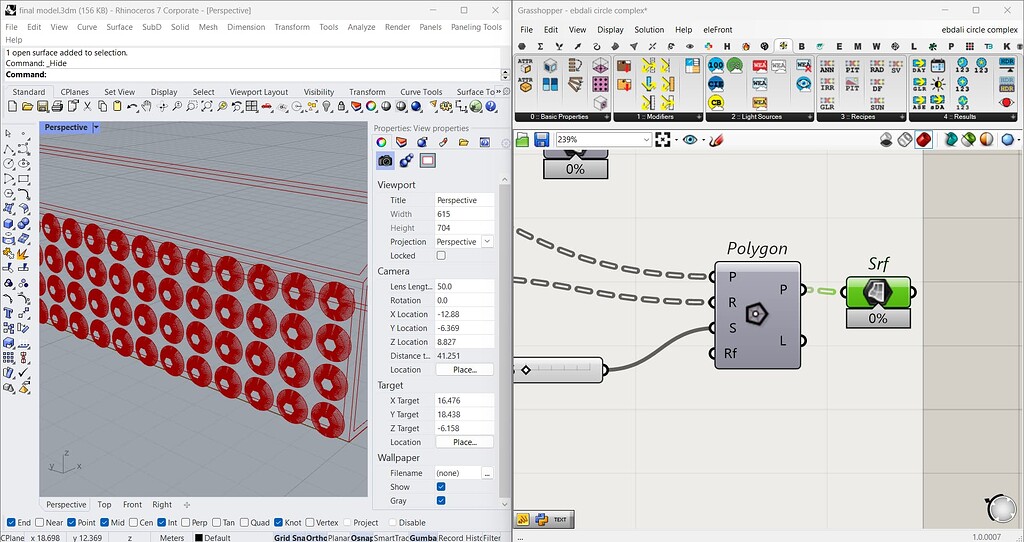Click the light bulb Hide icon in Rhino
The height and width of the screenshot is (542, 1024).
click(327, 106)
